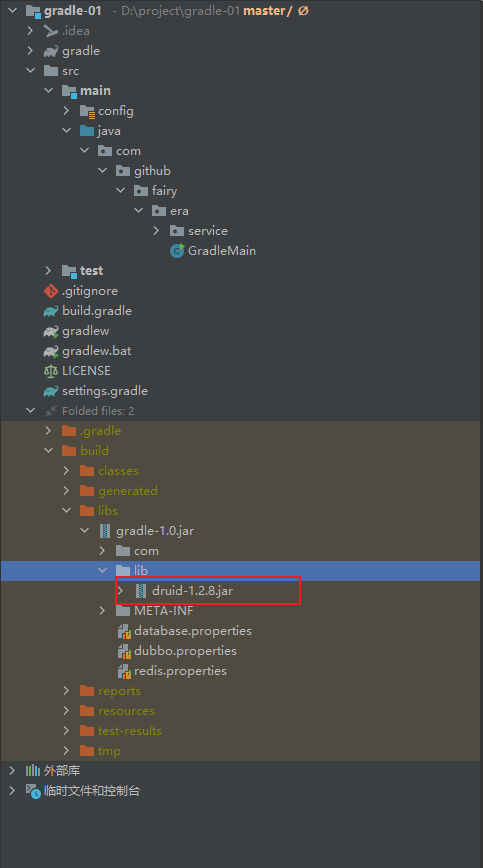The image size is (483, 868).
Task: Click the 临时文件和控制台 scratches icon
Action: [33, 790]
